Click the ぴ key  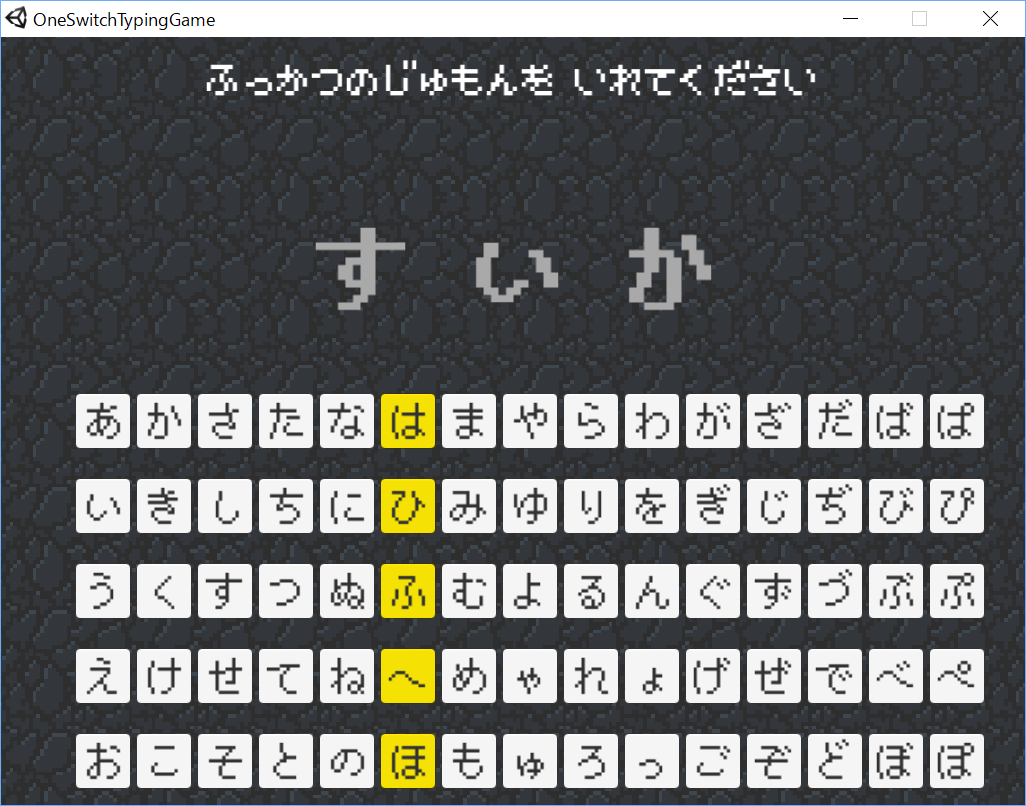point(957,506)
